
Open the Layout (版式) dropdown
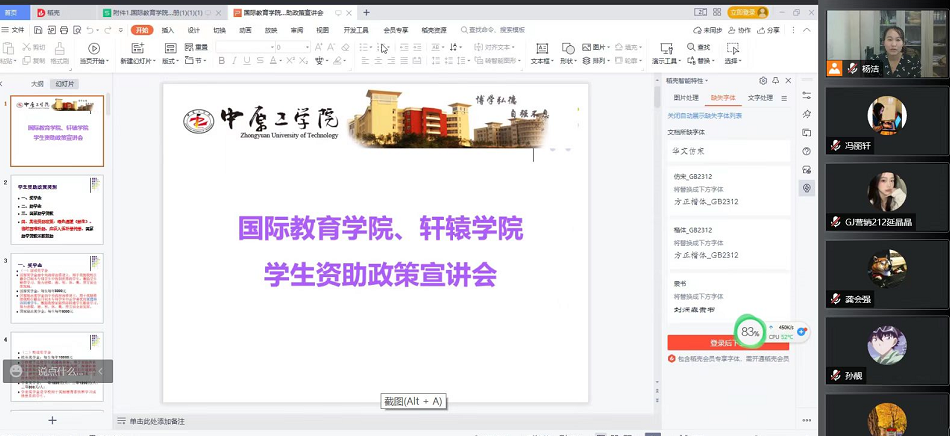point(170,61)
